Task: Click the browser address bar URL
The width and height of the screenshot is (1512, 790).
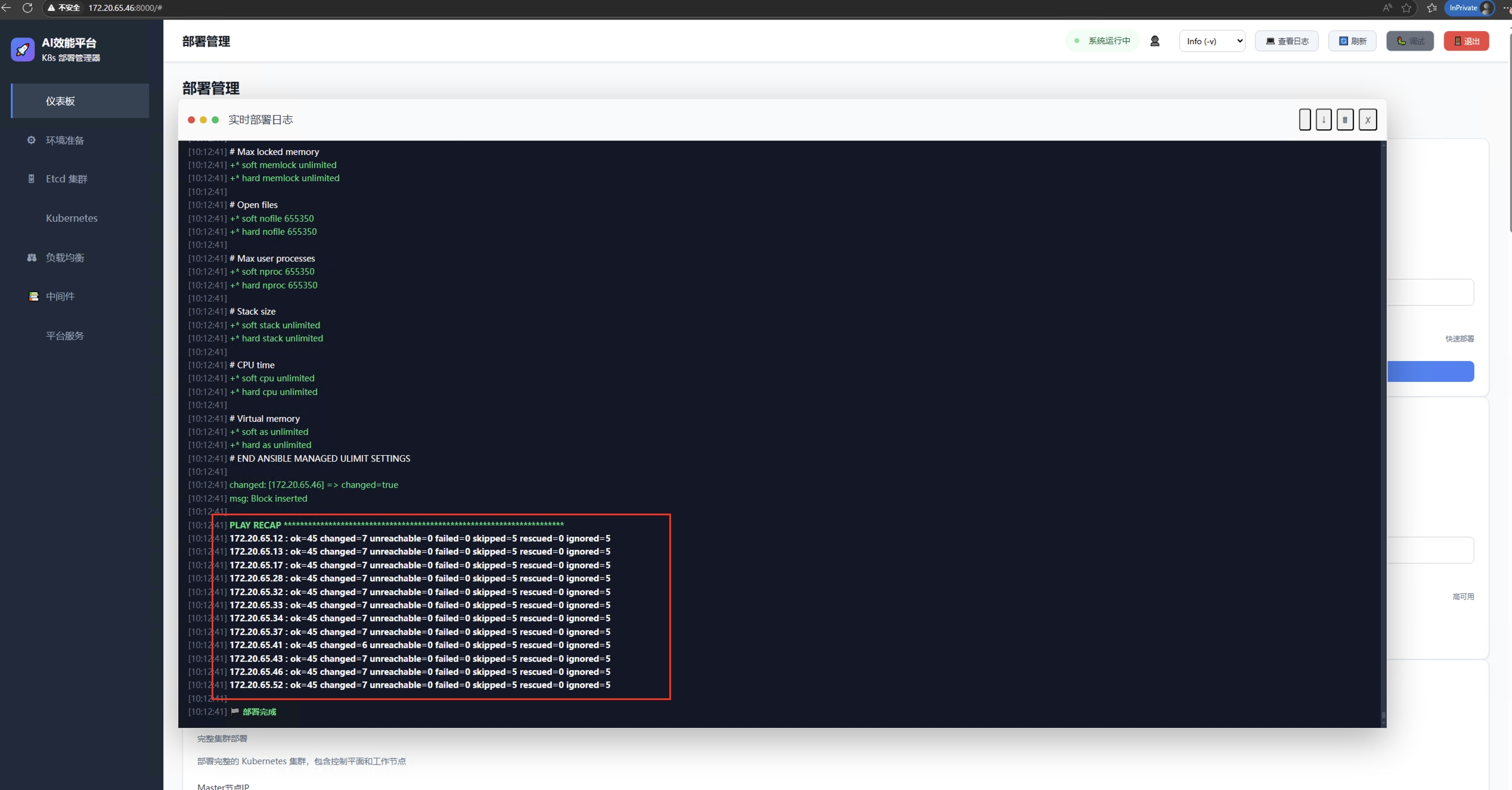Action: [x=125, y=8]
